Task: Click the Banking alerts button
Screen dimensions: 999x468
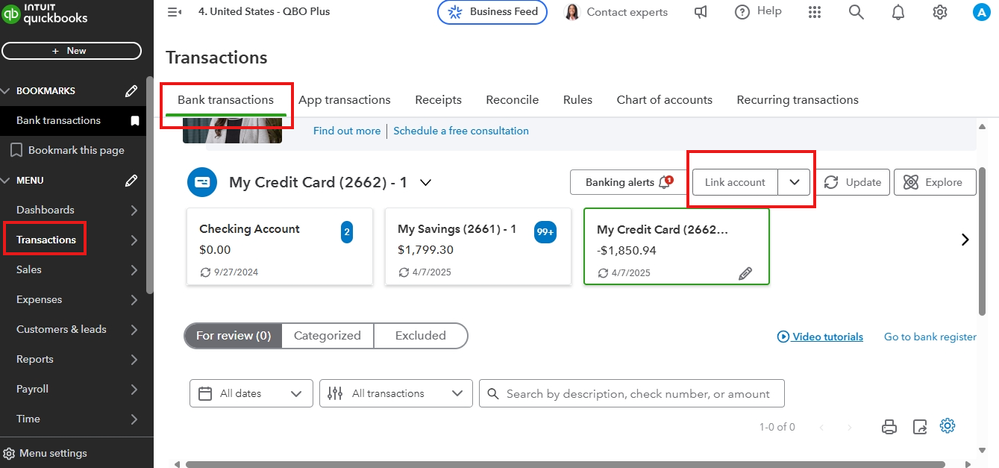Action: pyautogui.click(x=628, y=182)
